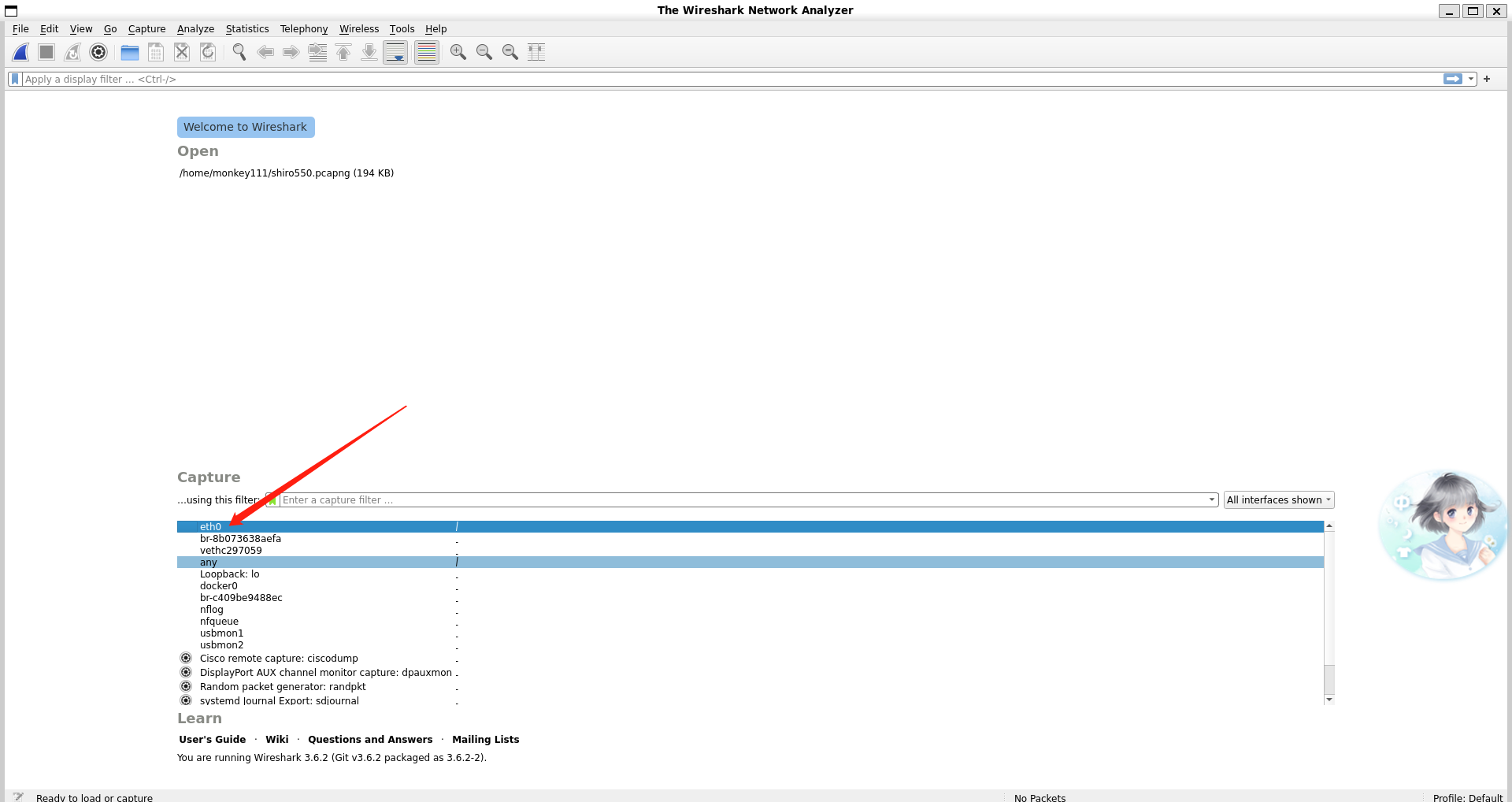Image resolution: width=1512 pixels, height=802 pixels.
Task: Expand the 'All interfaces shown' dropdown
Action: tap(1278, 500)
